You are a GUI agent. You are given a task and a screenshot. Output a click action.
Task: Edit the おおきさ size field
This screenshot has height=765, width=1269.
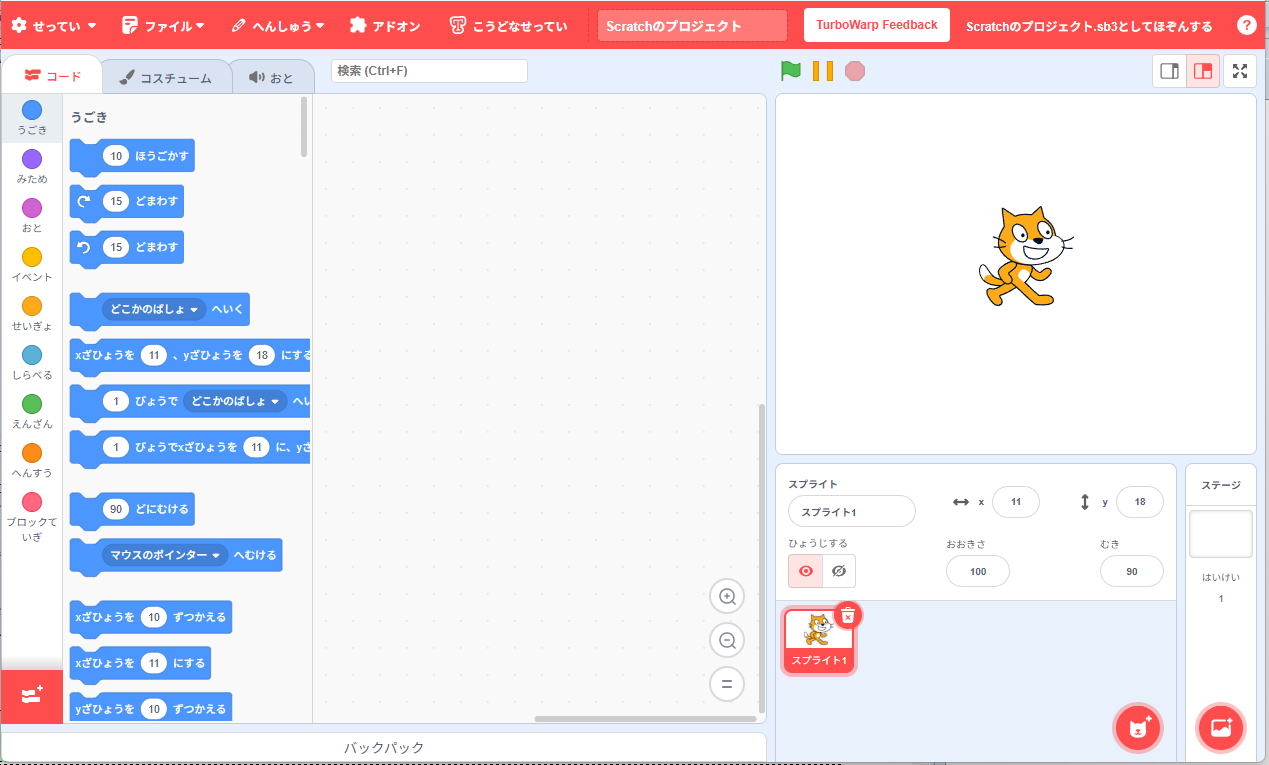pos(977,571)
